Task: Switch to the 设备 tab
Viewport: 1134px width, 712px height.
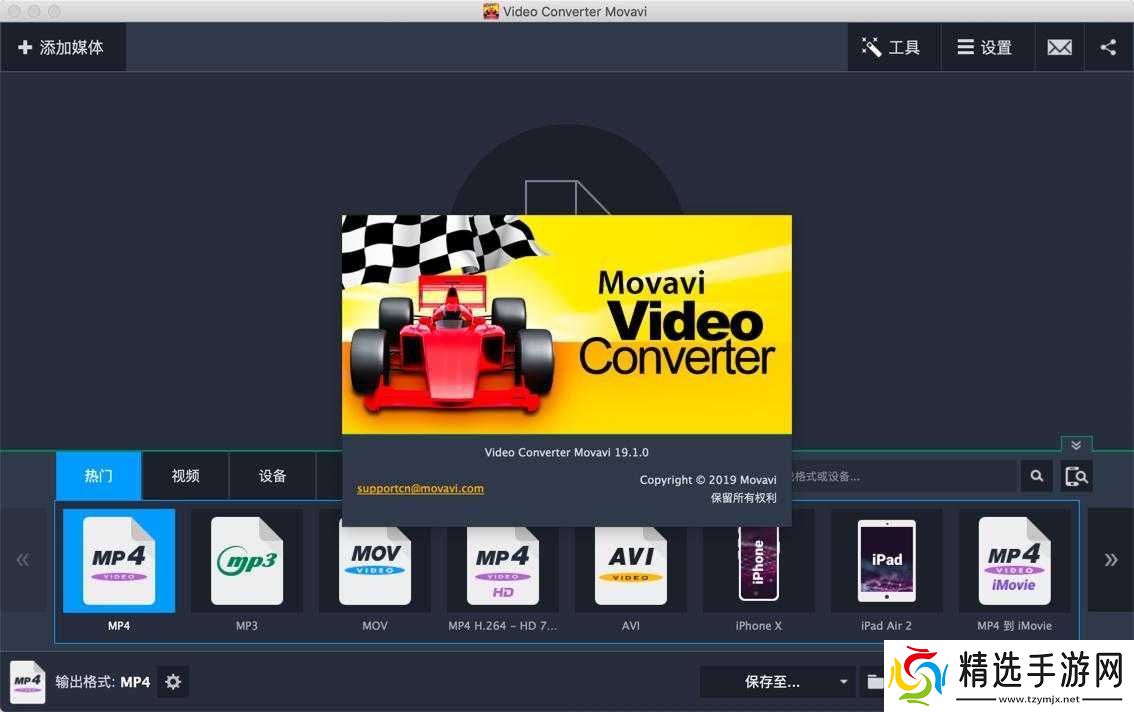Action: click(271, 476)
